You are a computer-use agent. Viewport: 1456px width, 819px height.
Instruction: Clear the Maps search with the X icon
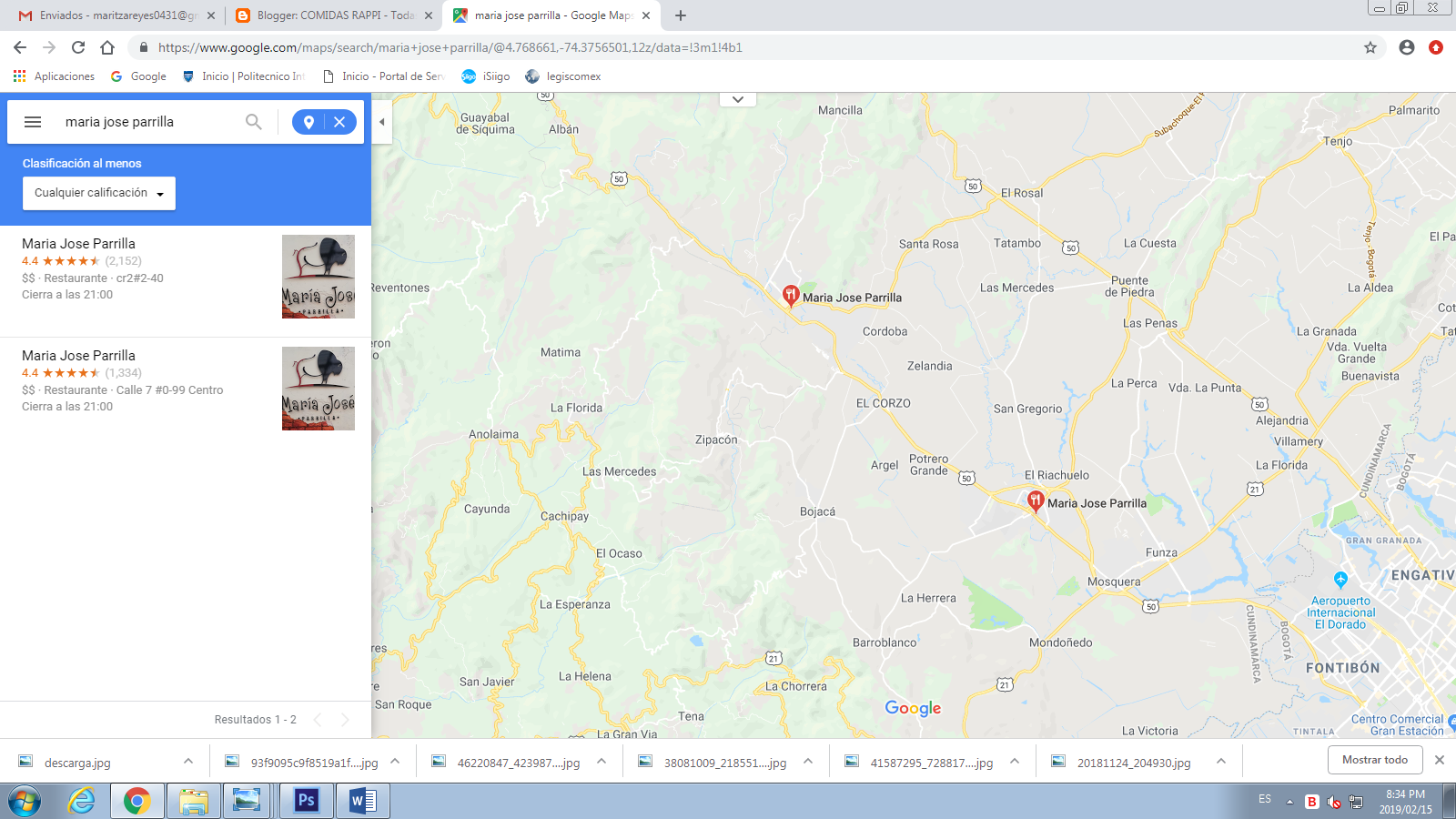pos(339,122)
